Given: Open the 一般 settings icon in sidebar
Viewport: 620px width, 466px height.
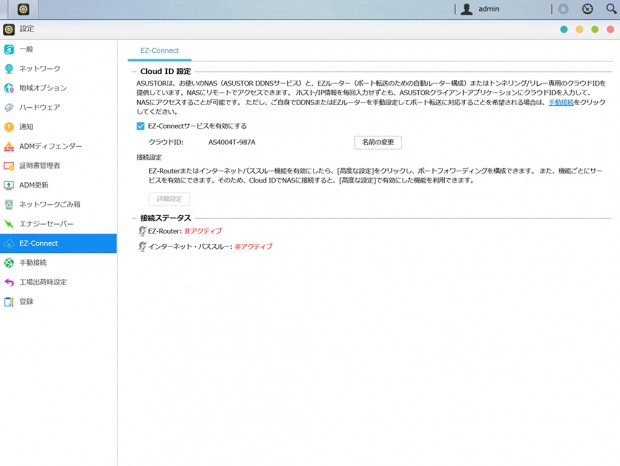Looking at the screenshot, I should tap(9, 49).
